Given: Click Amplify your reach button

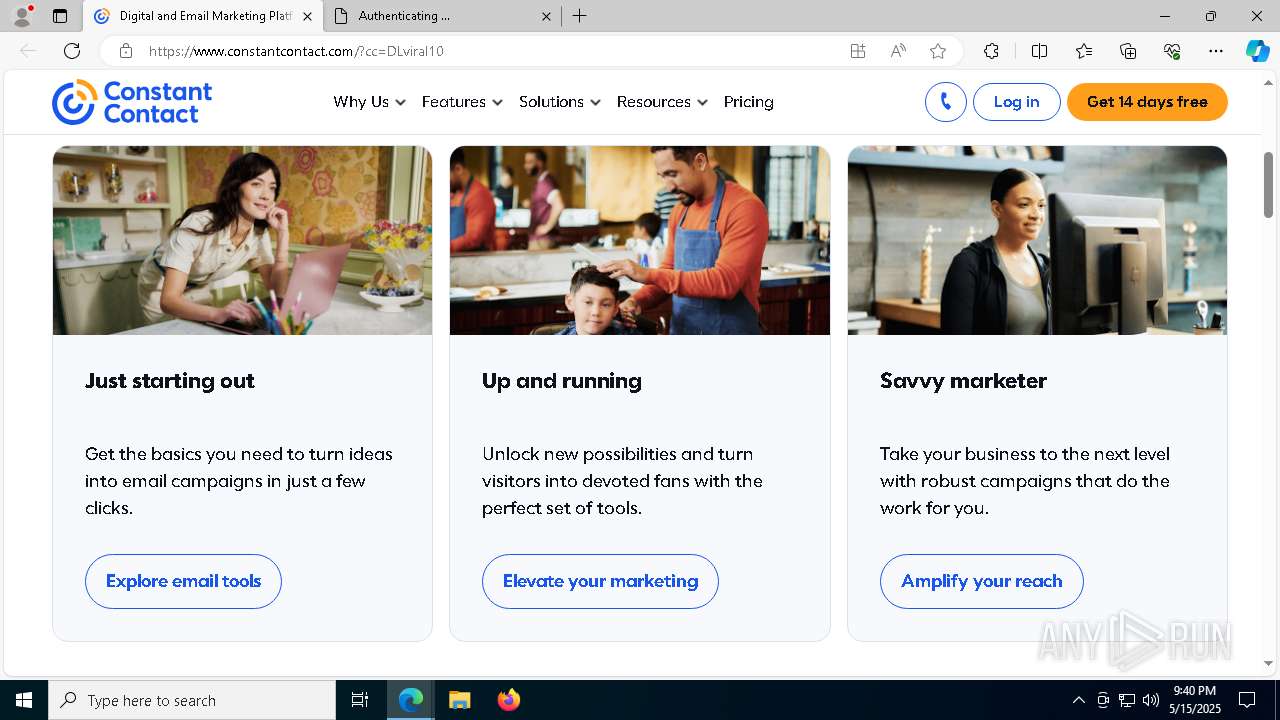Looking at the screenshot, I should pyautogui.click(x=981, y=581).
